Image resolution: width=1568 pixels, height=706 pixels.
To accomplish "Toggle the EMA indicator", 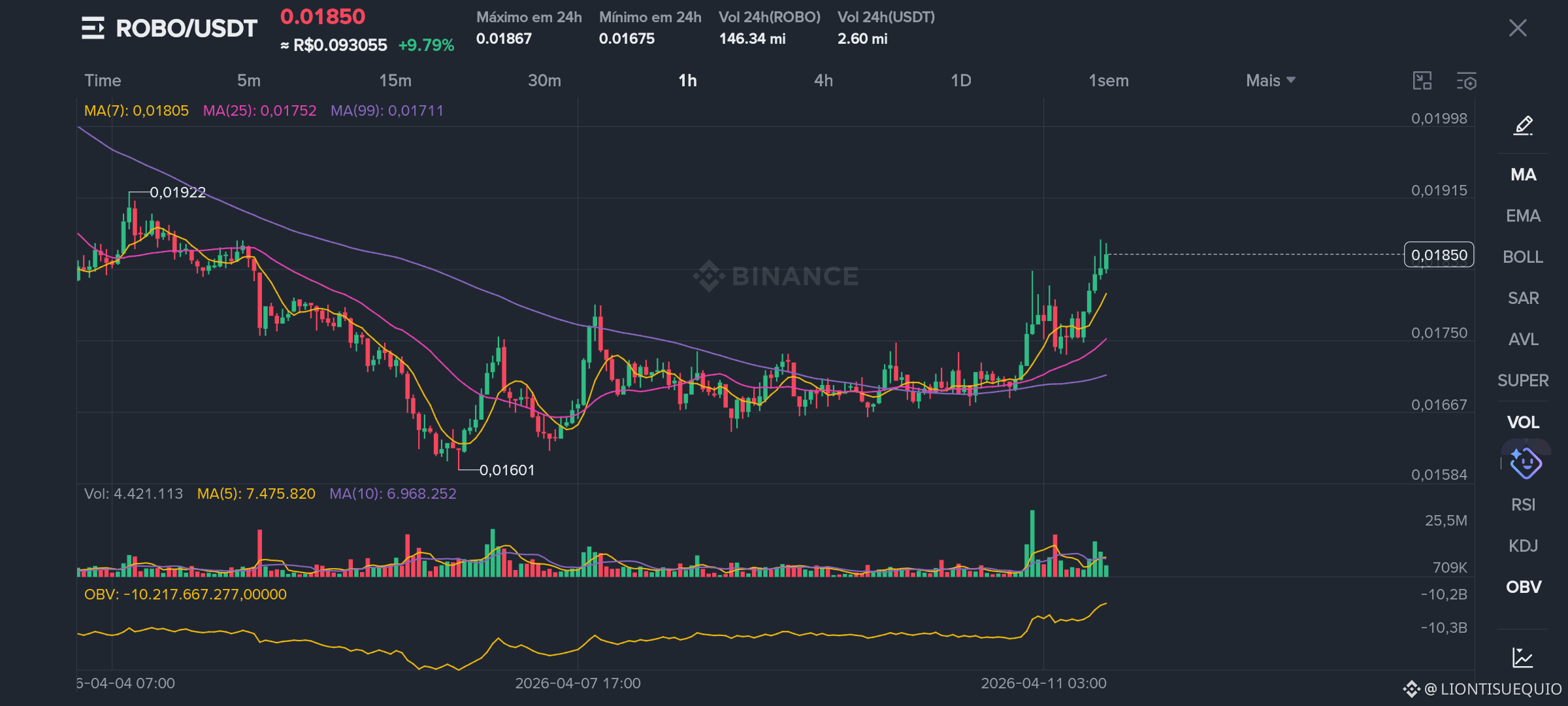I will (x=1523, y=216).
